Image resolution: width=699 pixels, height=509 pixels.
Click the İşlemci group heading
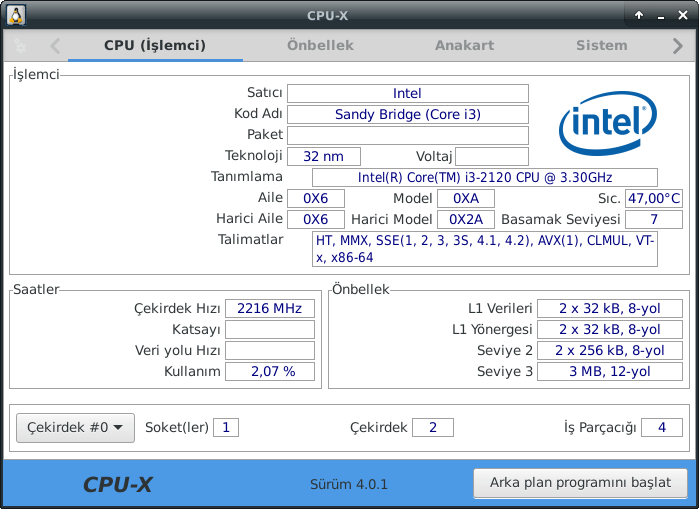click(x=36, y=74)
